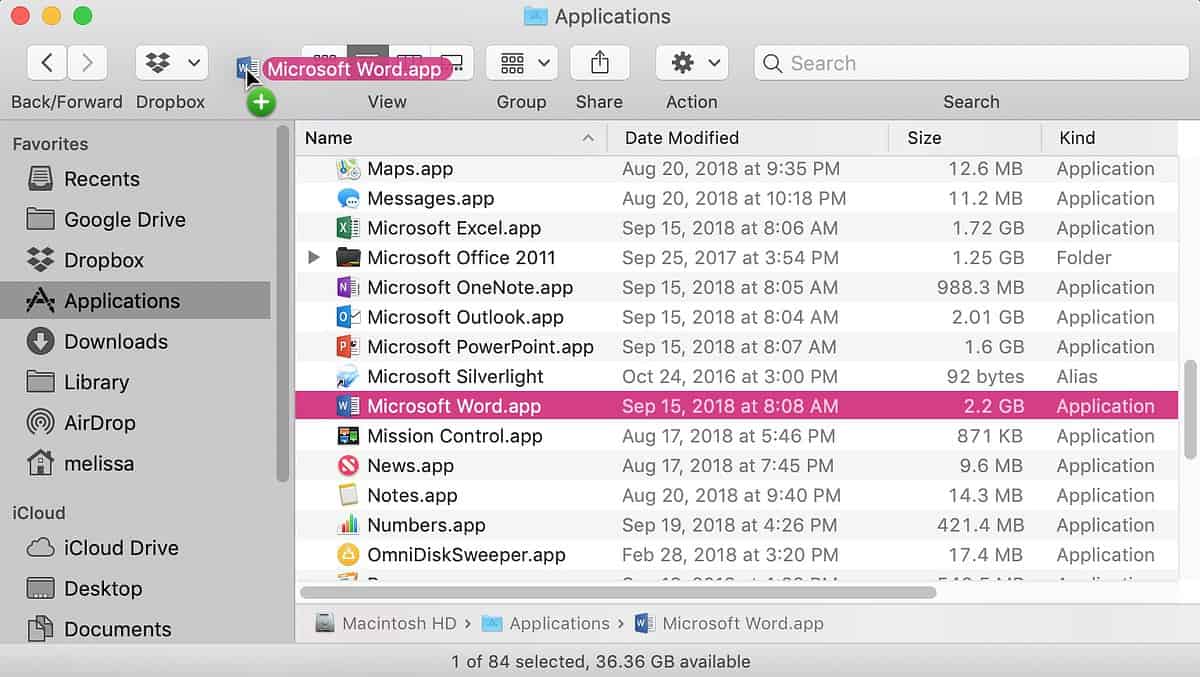Switch to grid icon view

322,62
